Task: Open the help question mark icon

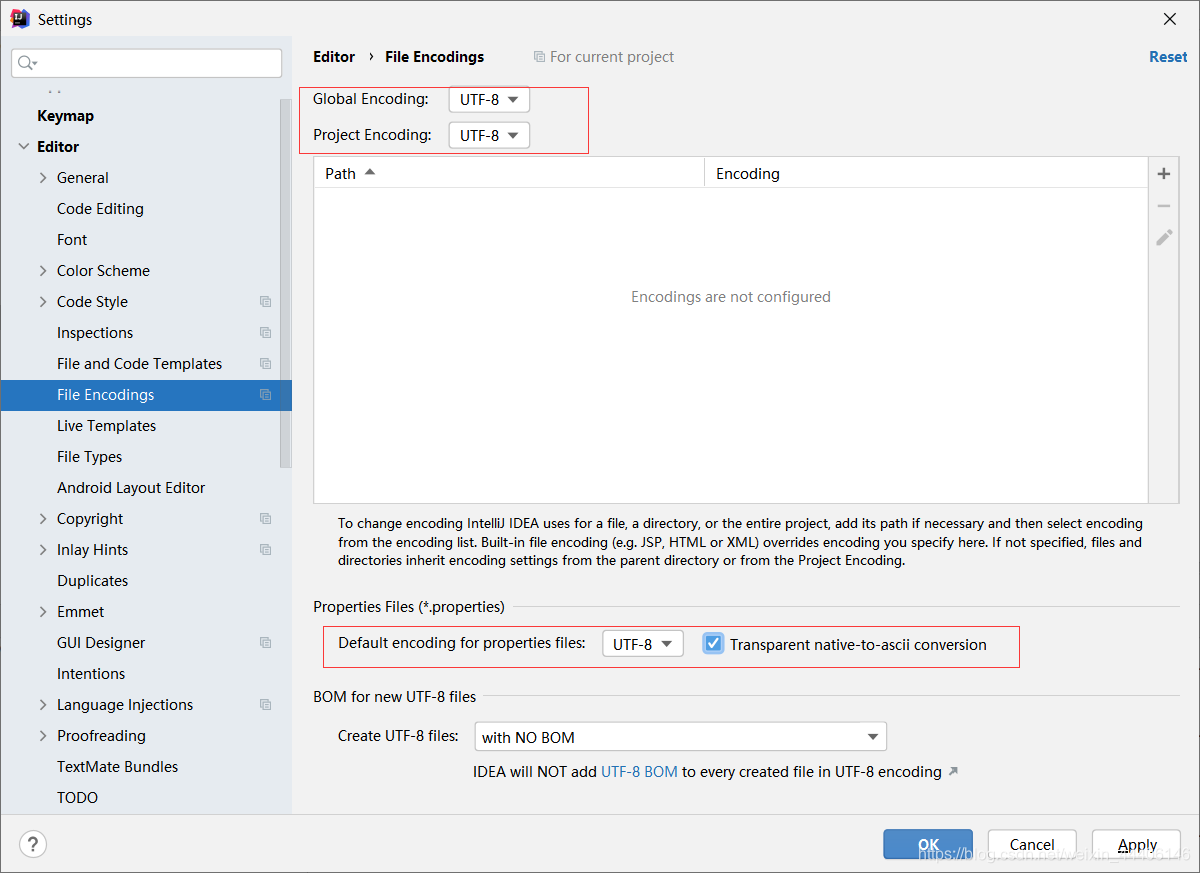Action: tap(33, 844)
